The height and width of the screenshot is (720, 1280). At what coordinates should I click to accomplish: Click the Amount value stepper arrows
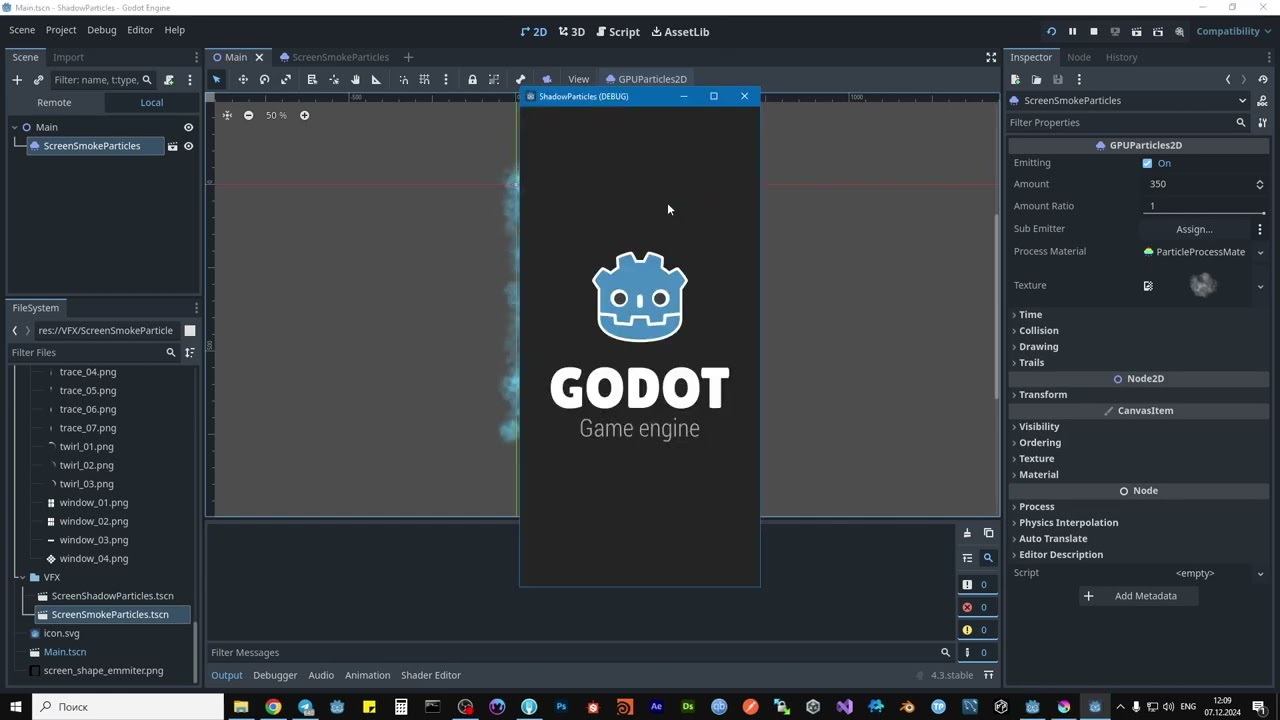pyautogui.click(x=1260, y=184)
